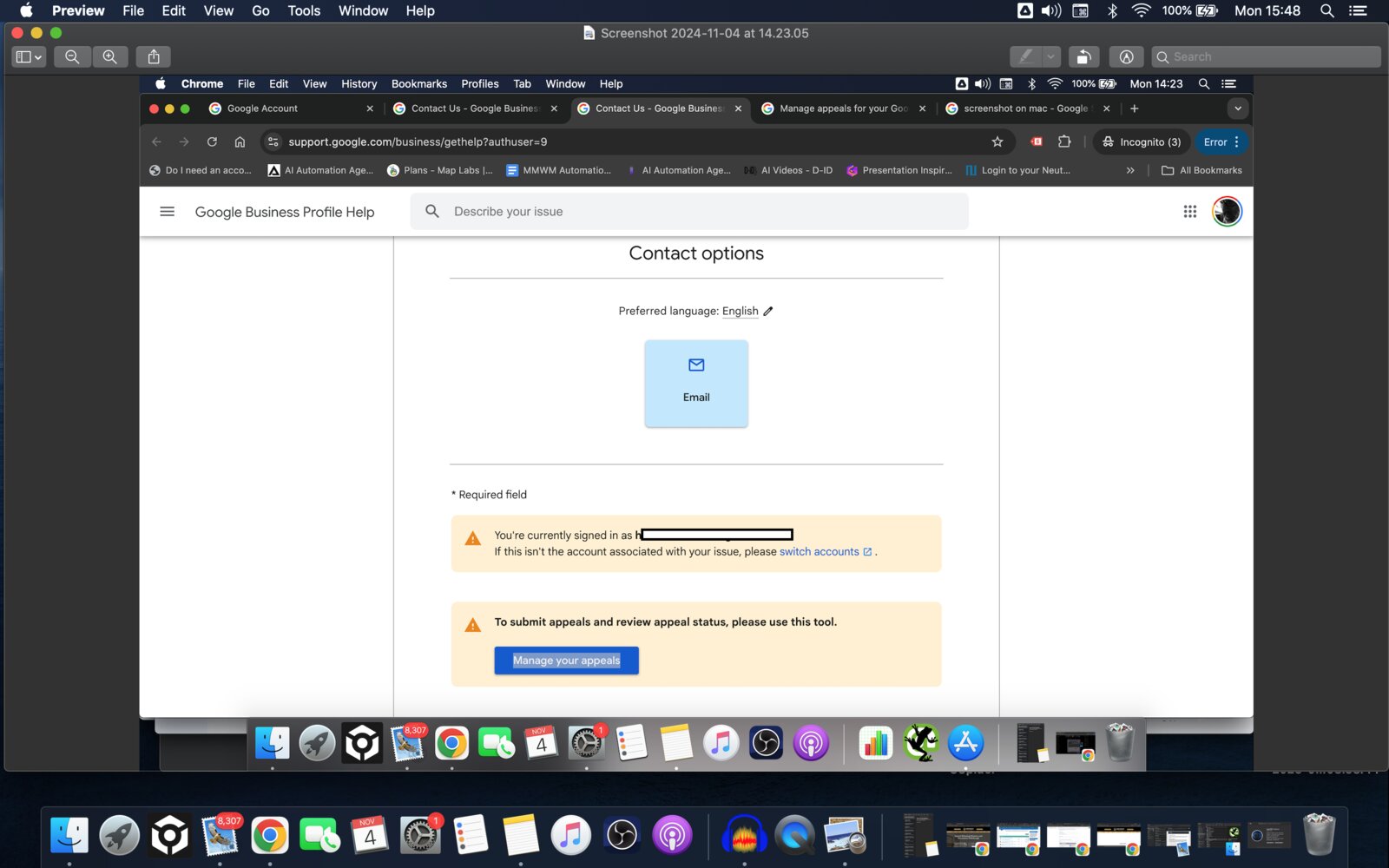Open Spotlight search next to the Mon 15:48 clock
Screen dimensions: 1389x868
pos(1326,10)
